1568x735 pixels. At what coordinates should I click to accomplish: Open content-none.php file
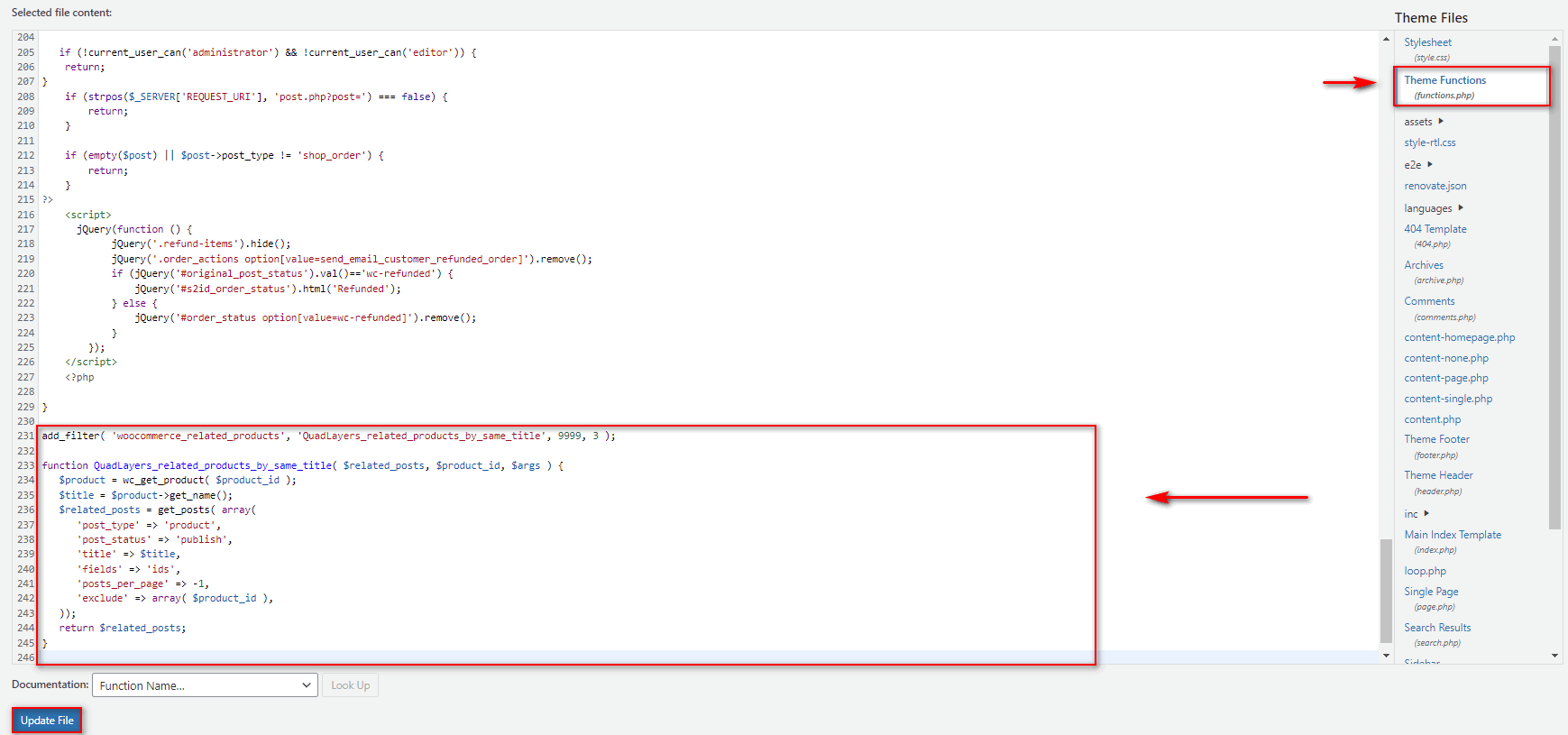point(1446,358)
